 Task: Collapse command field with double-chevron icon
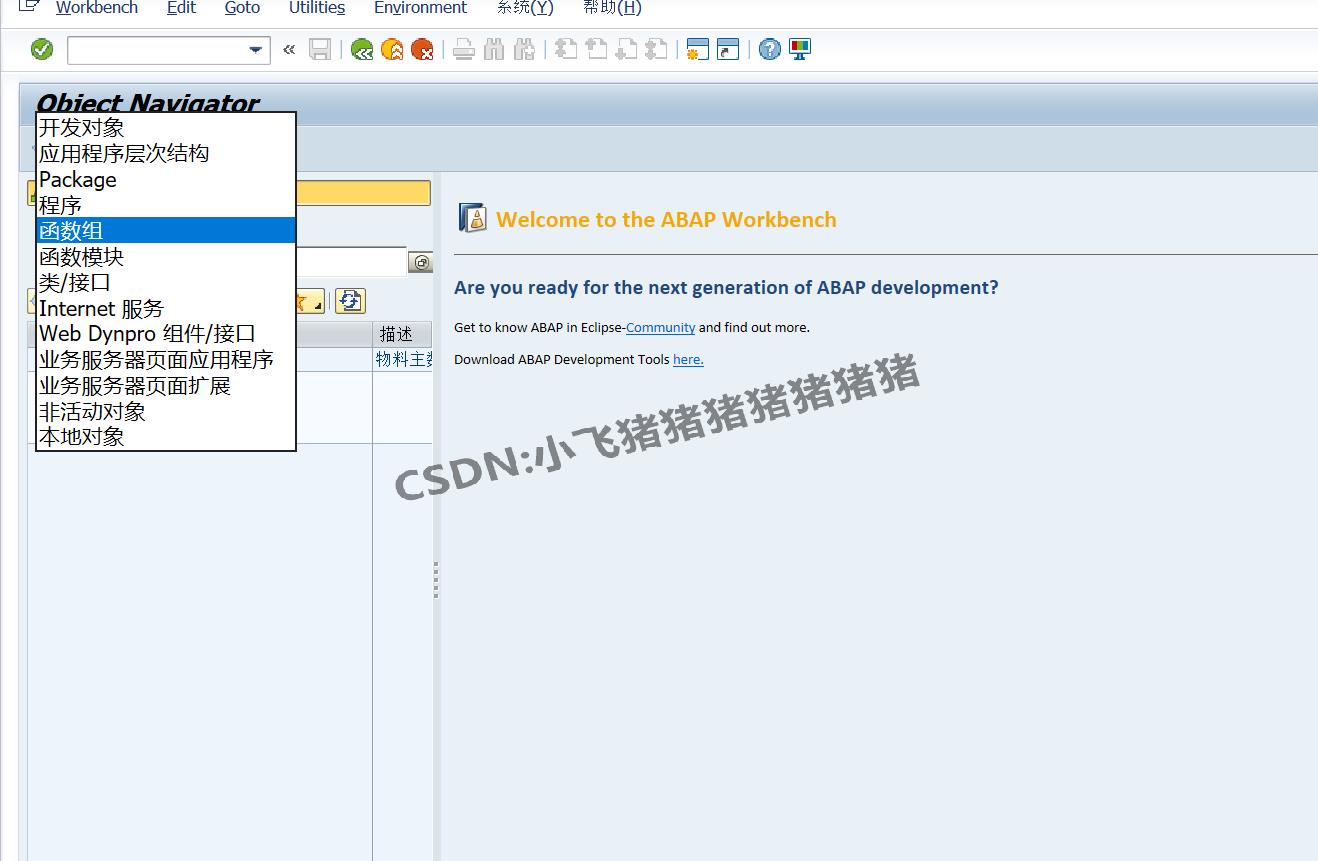[289, 49]
